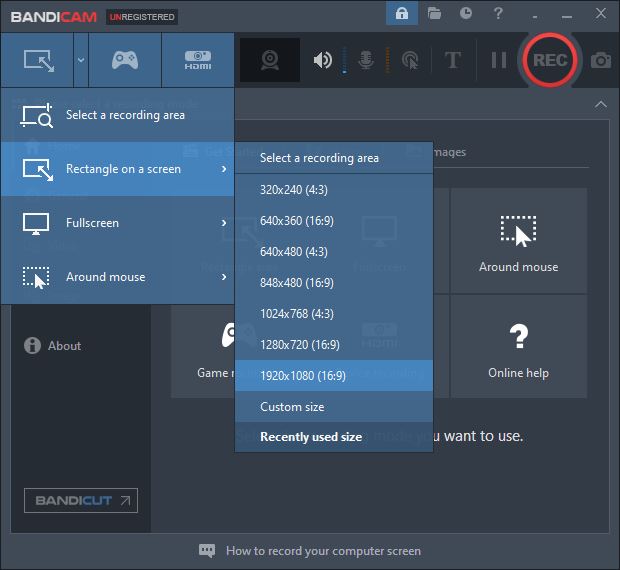Toggle the text overlay T icon

tap(453, 60)
